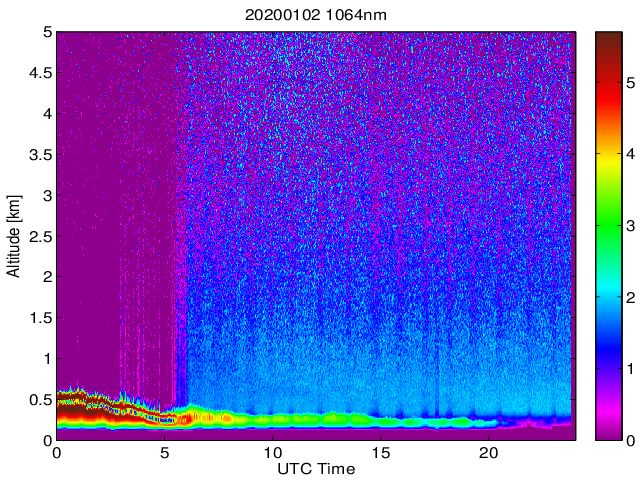Click the Altitude [km] axis label

[x=13, y=236]
